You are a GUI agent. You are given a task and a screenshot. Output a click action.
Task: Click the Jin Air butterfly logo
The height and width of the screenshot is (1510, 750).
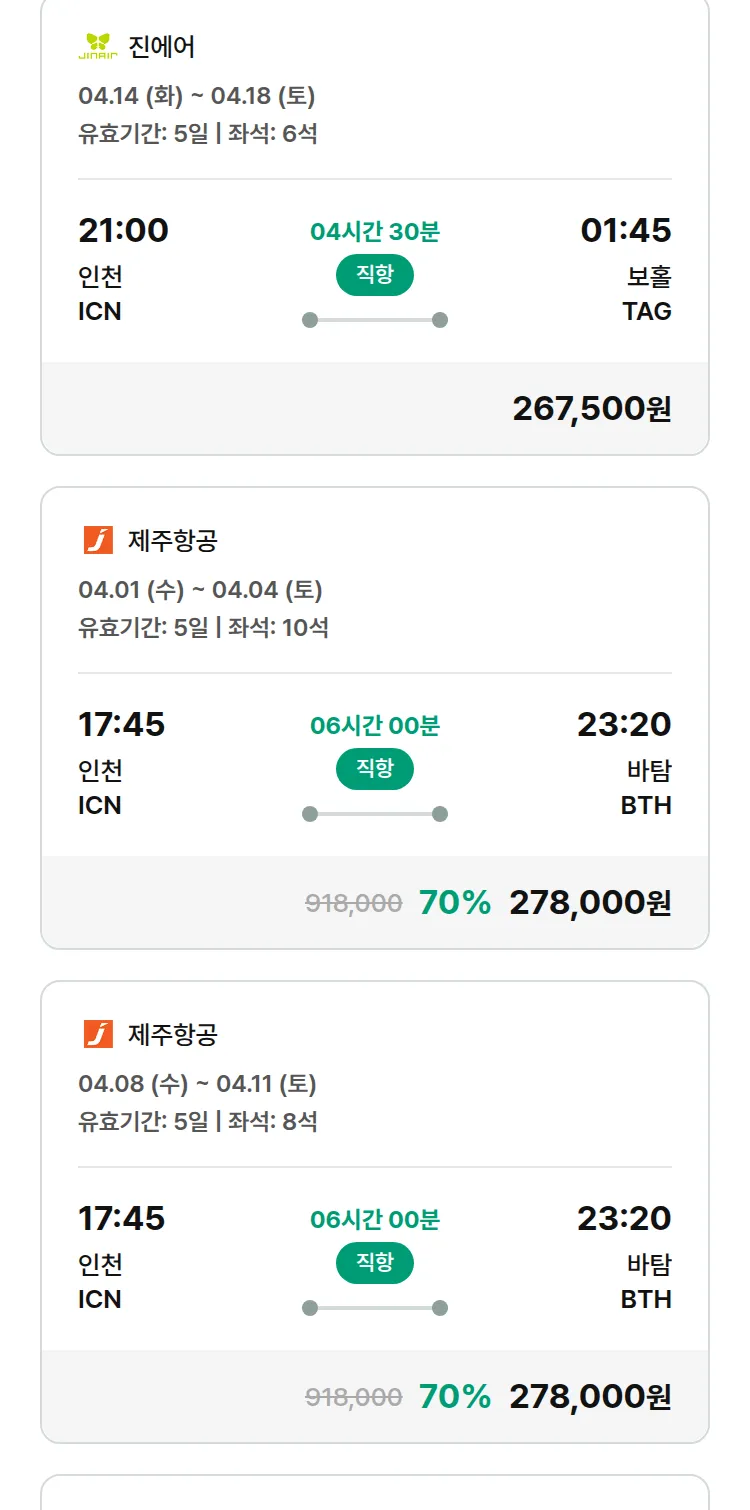(97, 46)
